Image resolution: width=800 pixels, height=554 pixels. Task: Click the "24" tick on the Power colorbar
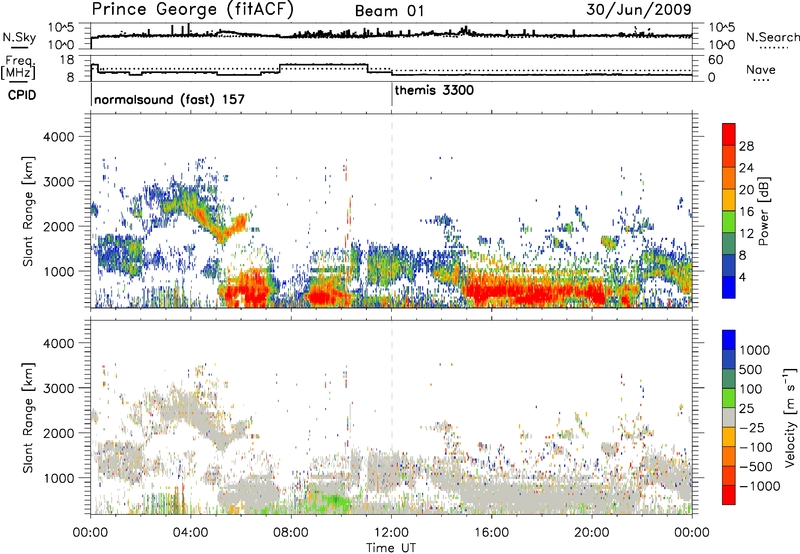746,168
